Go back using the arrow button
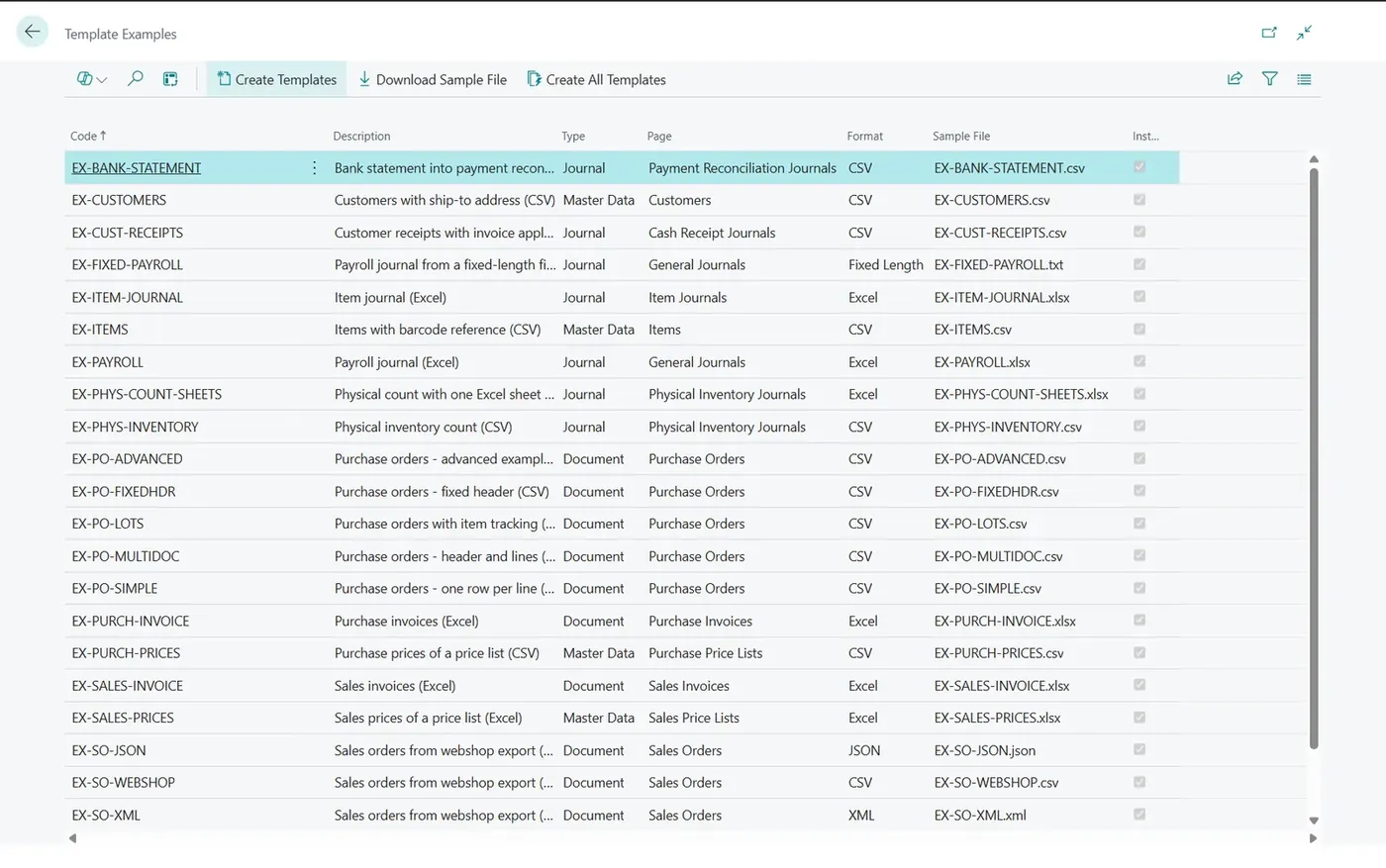This screenshot has height=868, width=1386. (33, 32)
